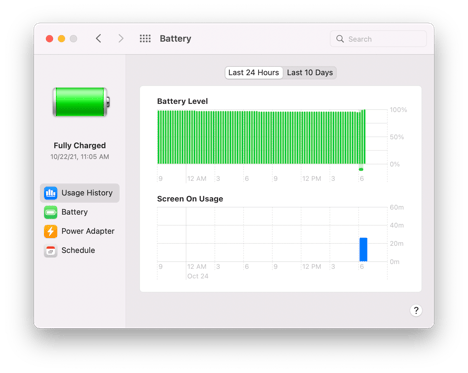Click the green Battery sidebar icon
The width and height of the screenshot is (468, 373).
point(51,212)
